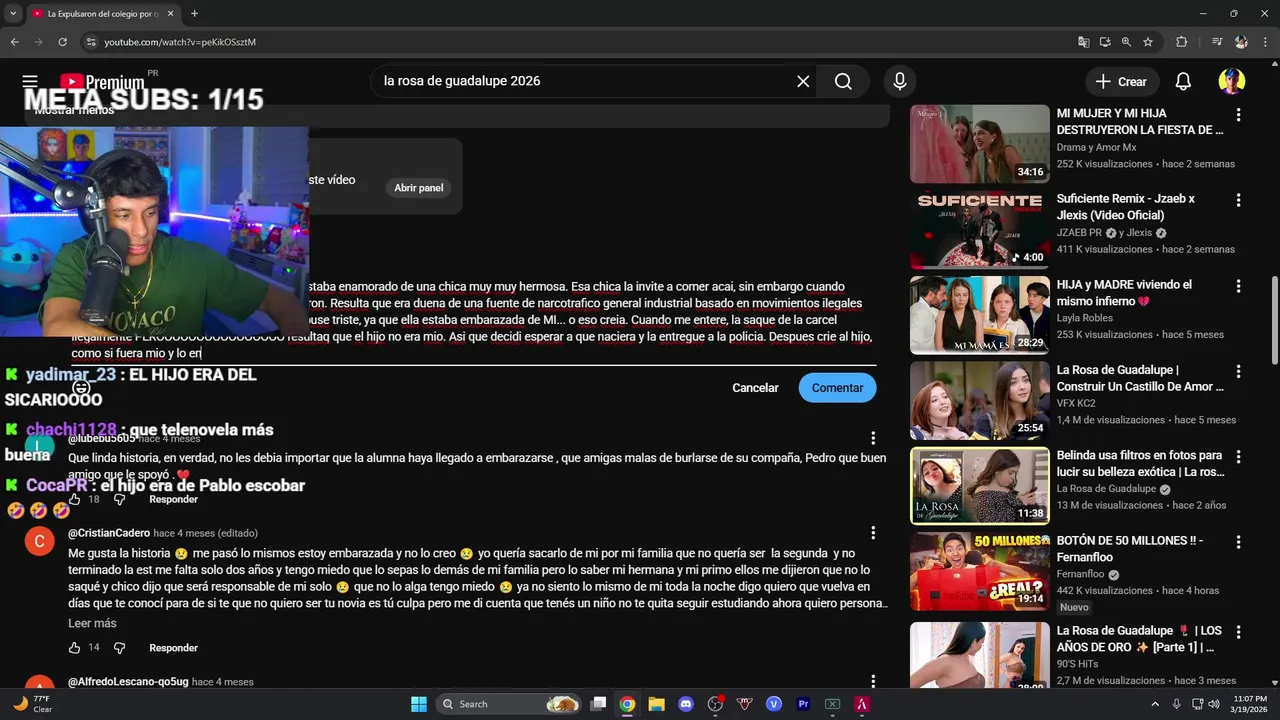This screenshot has height=720, width=1280.
Task: Open Belinda usa filtros en fotos video title
Action: [1141, 464]
